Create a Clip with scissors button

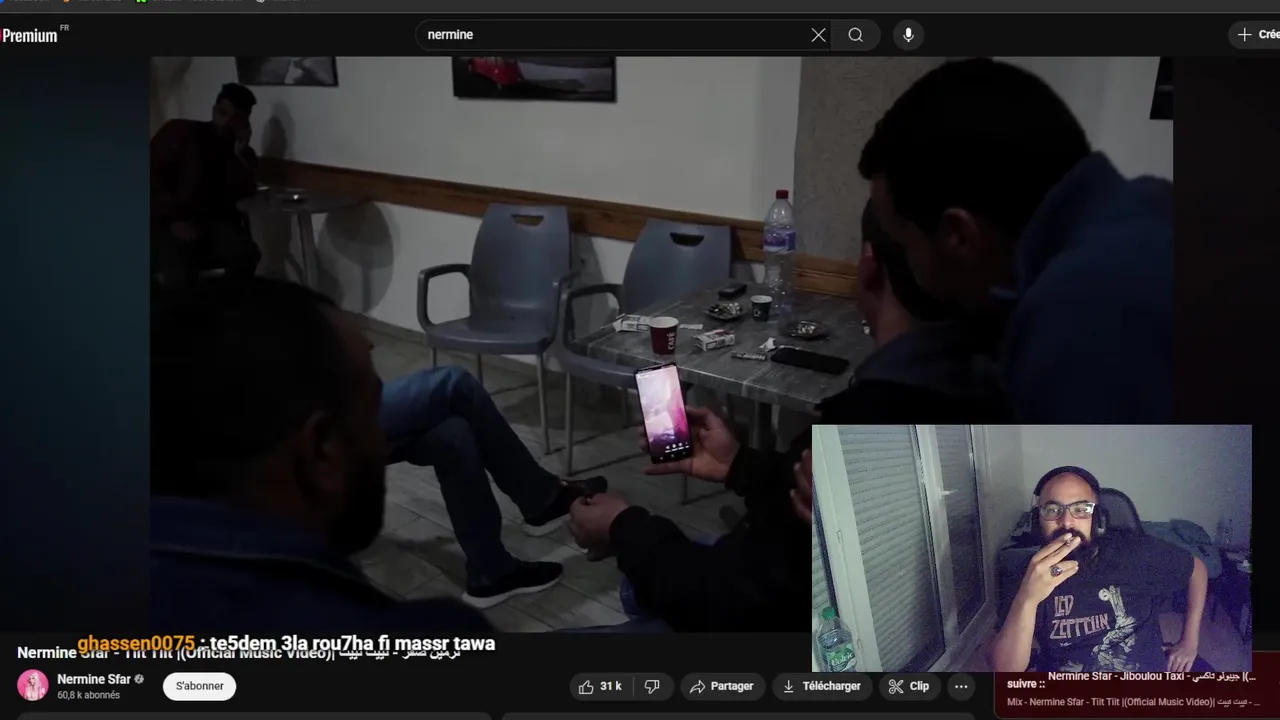[909, 686]
